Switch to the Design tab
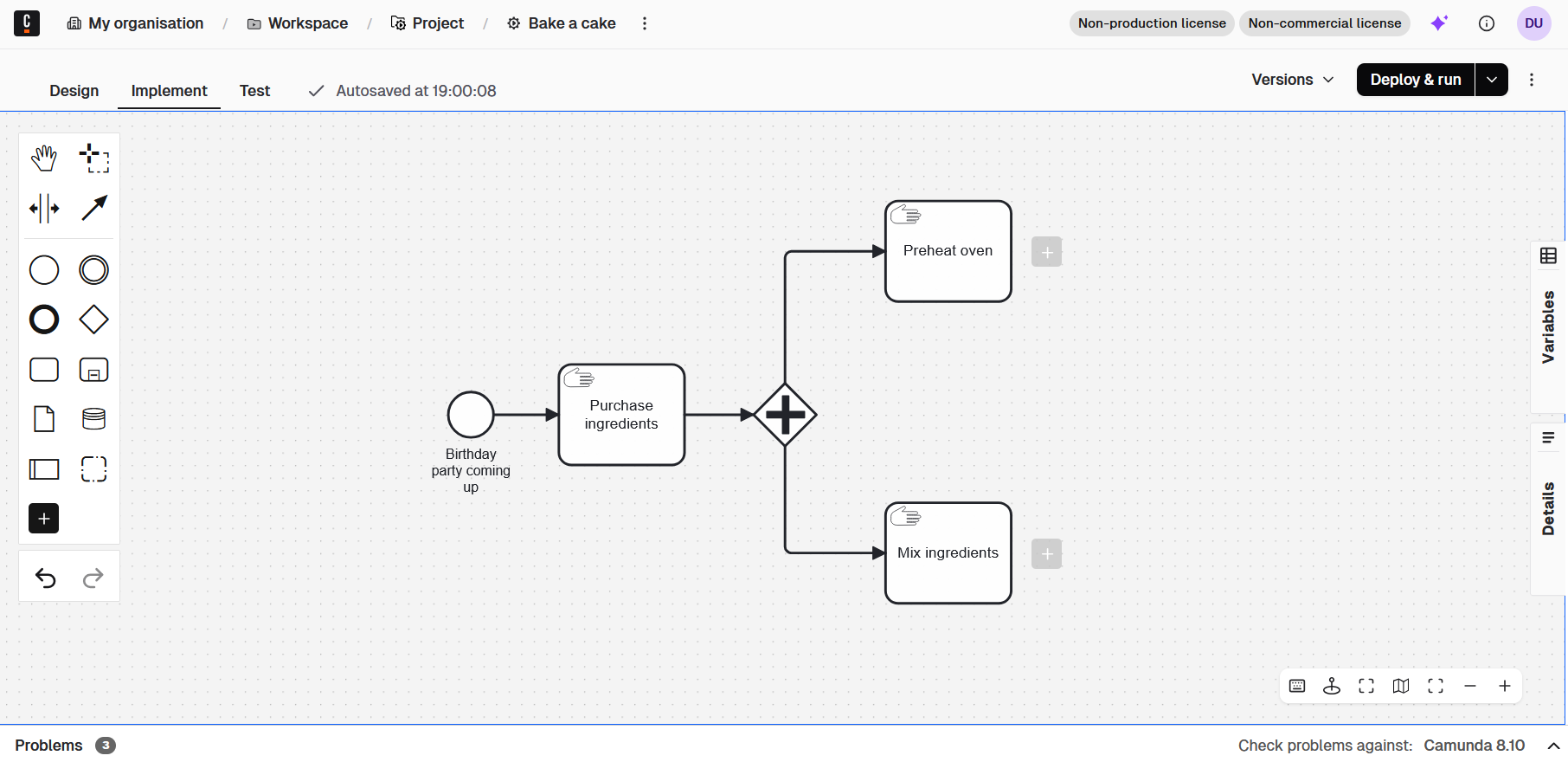The height and width of the screenshot is (762, 1568). [x=74, y=91]
